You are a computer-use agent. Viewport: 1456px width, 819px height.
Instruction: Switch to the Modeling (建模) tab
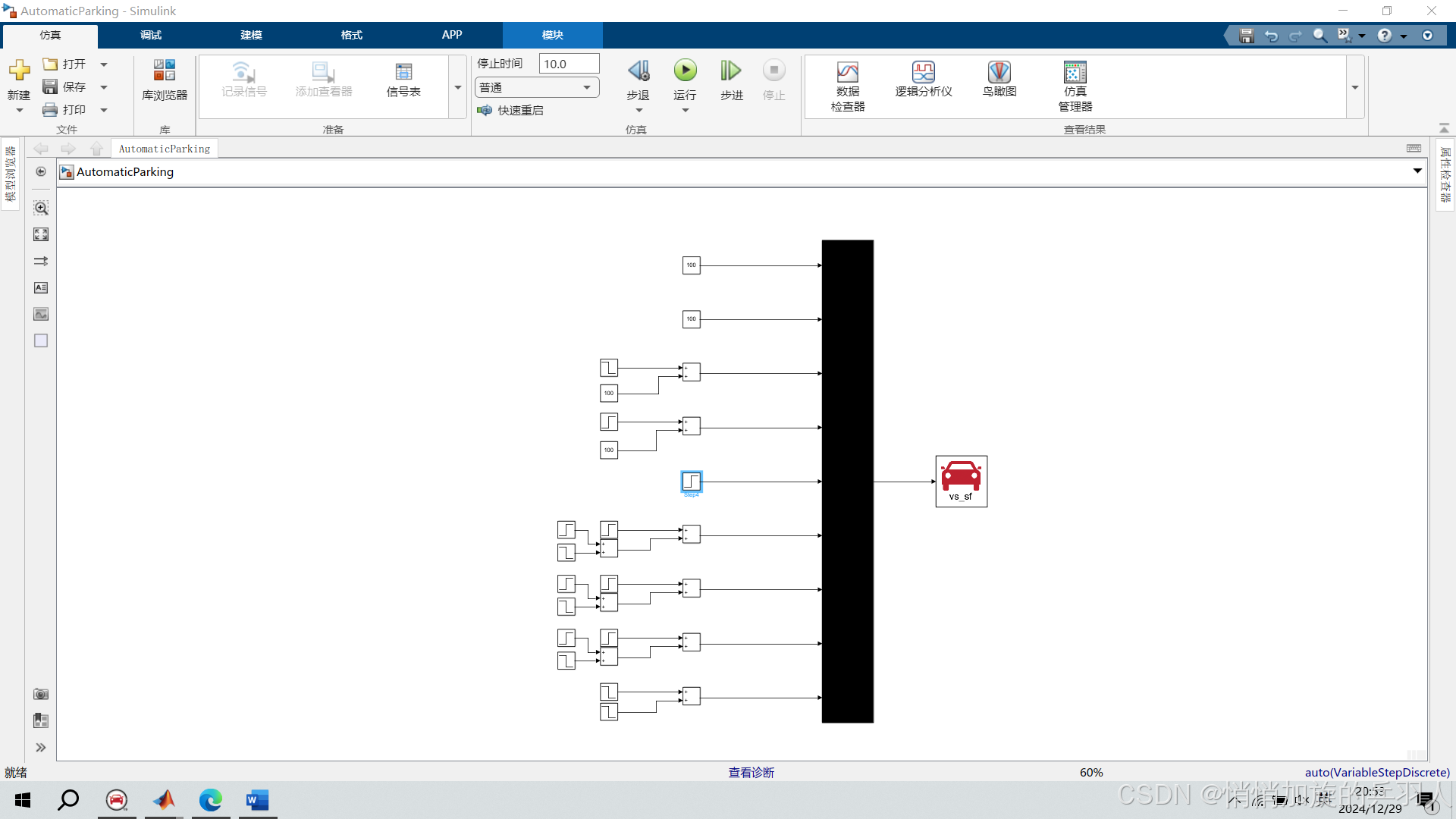coord(251,35)
